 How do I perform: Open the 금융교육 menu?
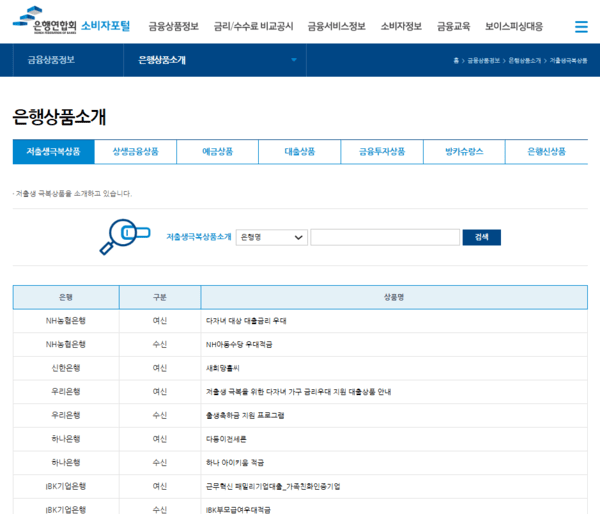click(453, 26)
